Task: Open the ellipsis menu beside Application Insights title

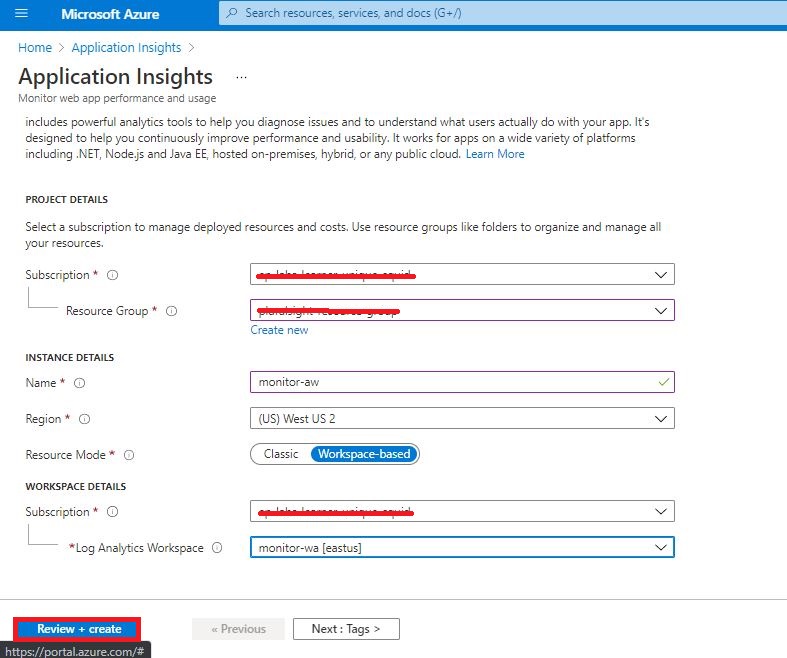Action: coord(240,77)
